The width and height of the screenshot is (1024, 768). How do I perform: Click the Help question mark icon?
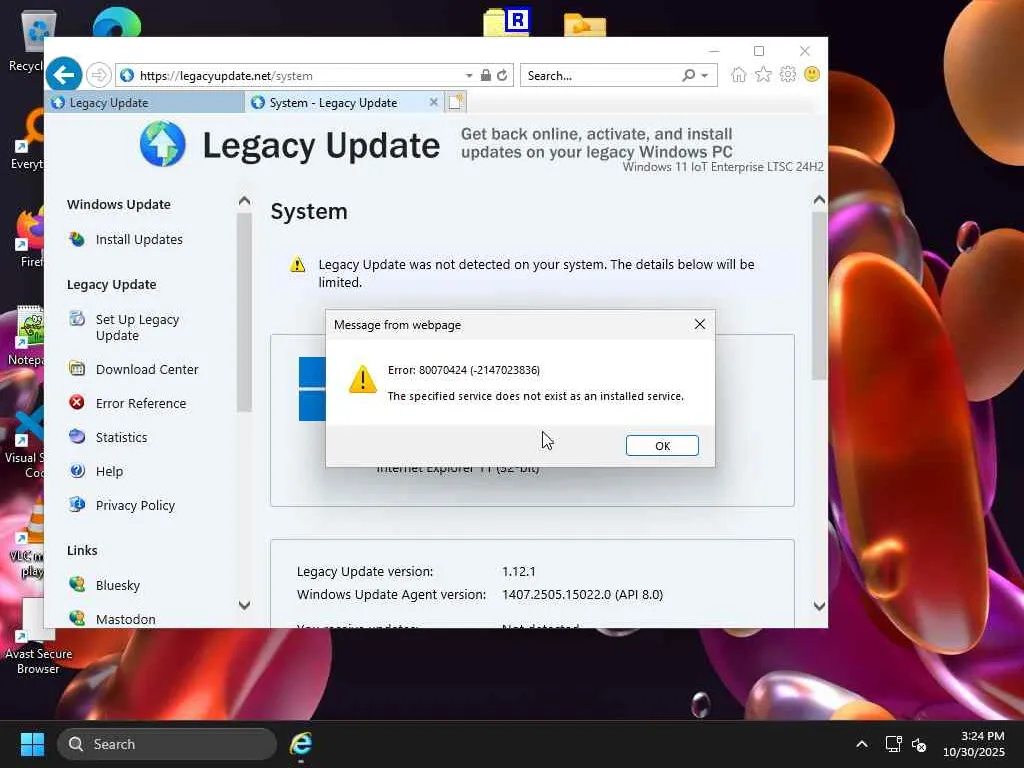tap(77, 470)
